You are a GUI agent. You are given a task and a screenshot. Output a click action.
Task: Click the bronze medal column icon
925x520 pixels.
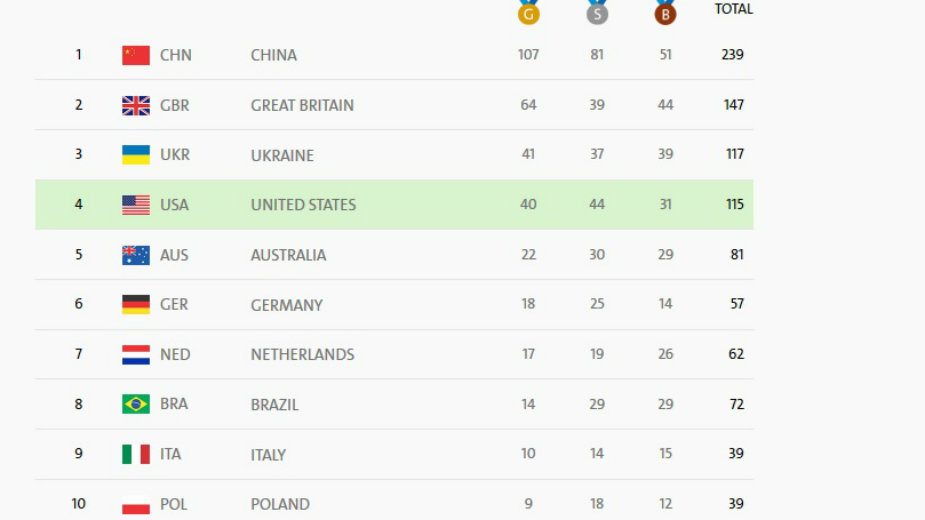[x=665, y=13]
